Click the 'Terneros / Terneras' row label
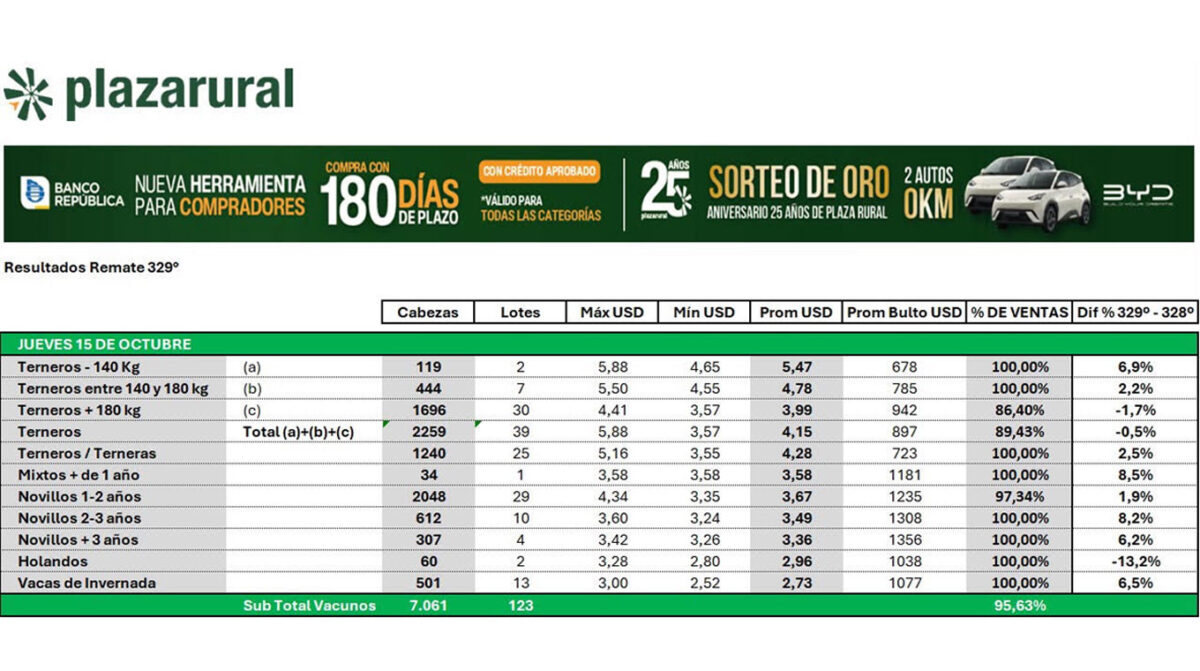The image size is (1200, 671). coord(87,453)
